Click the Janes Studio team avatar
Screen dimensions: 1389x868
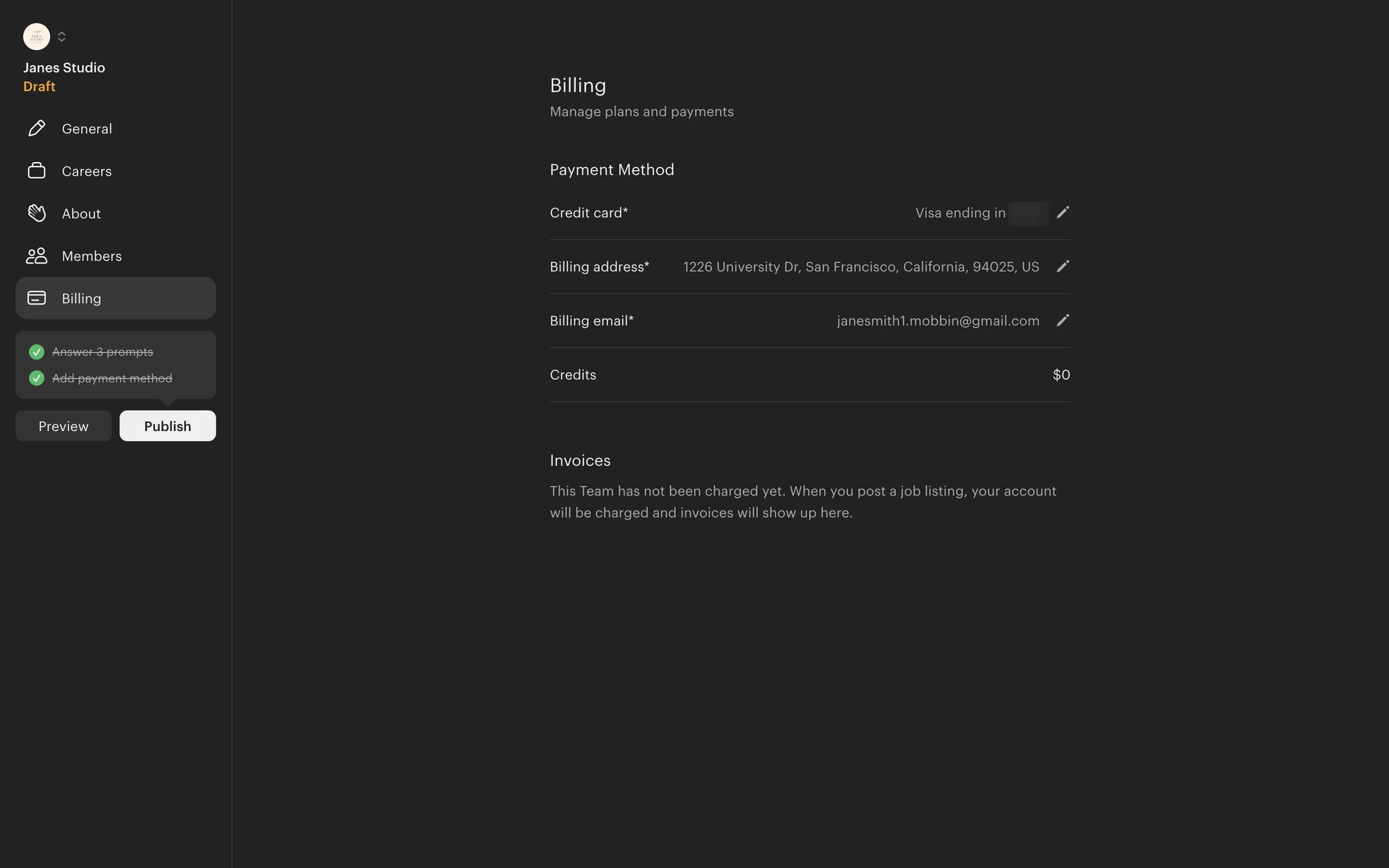(36, 37)
